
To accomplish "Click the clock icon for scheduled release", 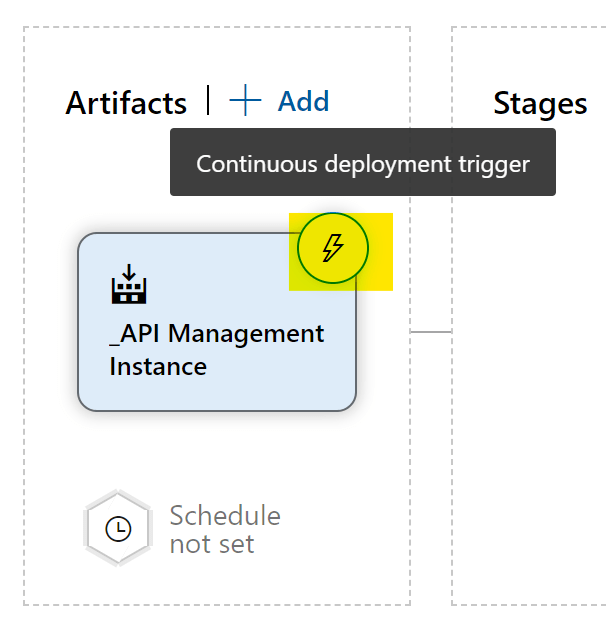I will 118,529.
